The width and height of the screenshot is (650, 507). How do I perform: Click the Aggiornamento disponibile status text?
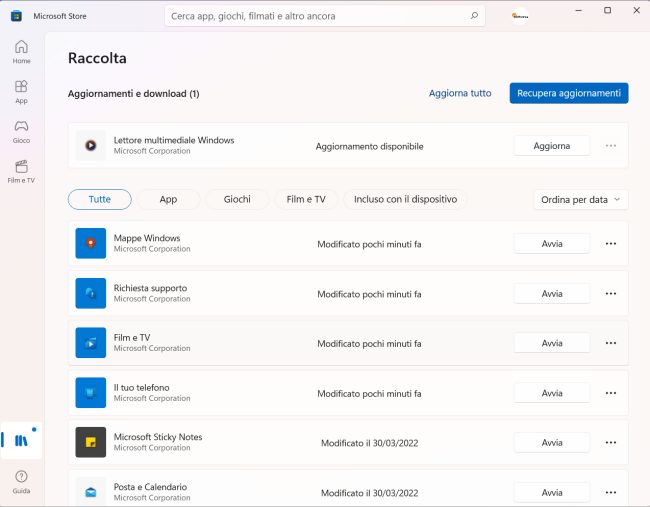pyautogui.click(x=369, y=146)
